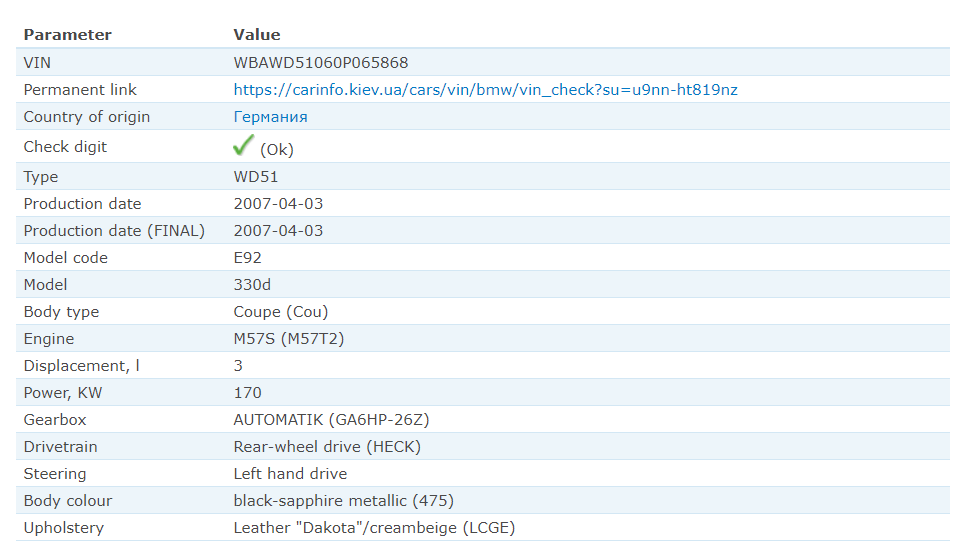Select the Coupe (Cou) body type text
The image size is (970, 551).
280,312
